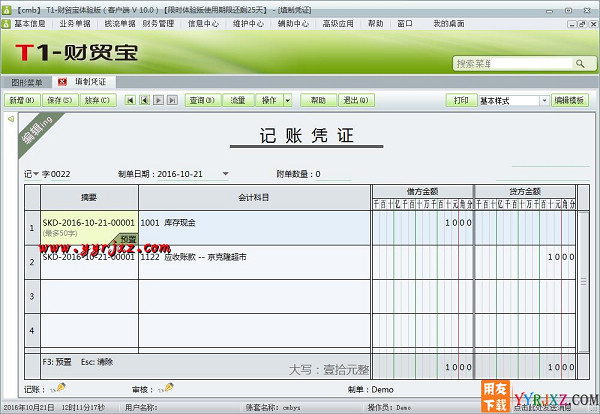Viewport: 600px width, 414px height.
Task: Click the 新增 button
Action: (x=22, y=101)
